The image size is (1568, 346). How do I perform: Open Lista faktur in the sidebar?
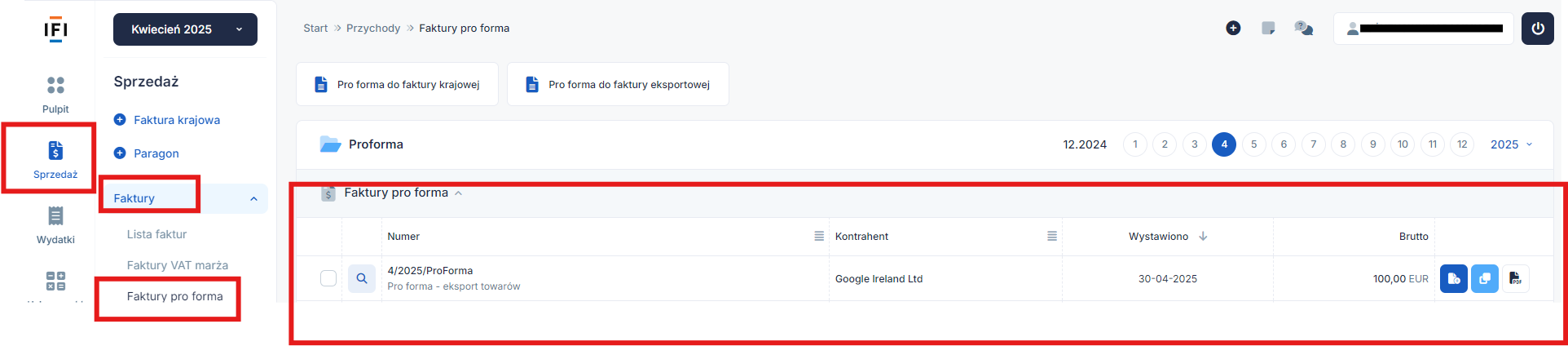pos(156,234)
